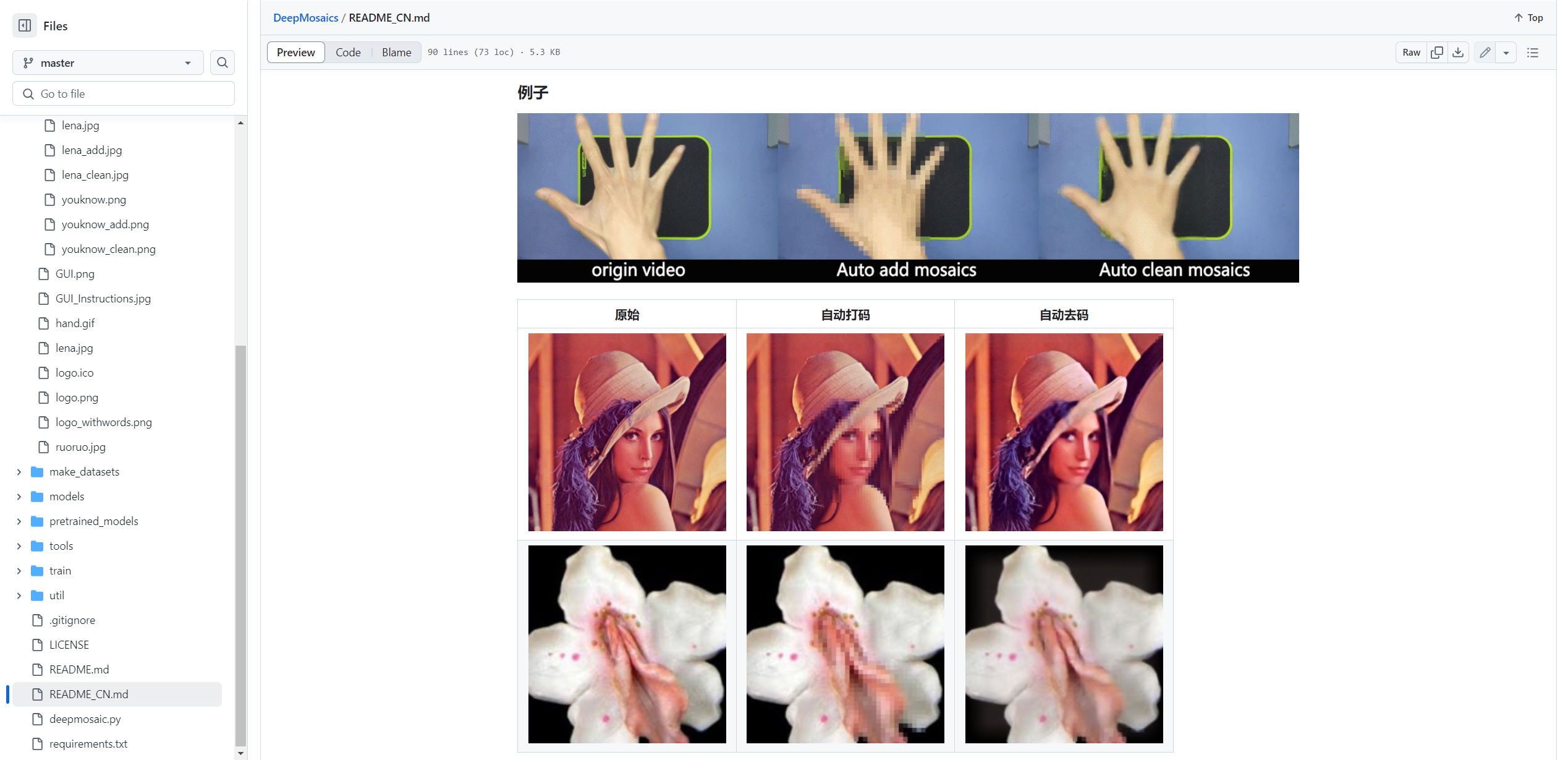Click the train folder icon
The height and width of the screenshot is (760, 1568).
pyautogui.click(x=37, y=571)
